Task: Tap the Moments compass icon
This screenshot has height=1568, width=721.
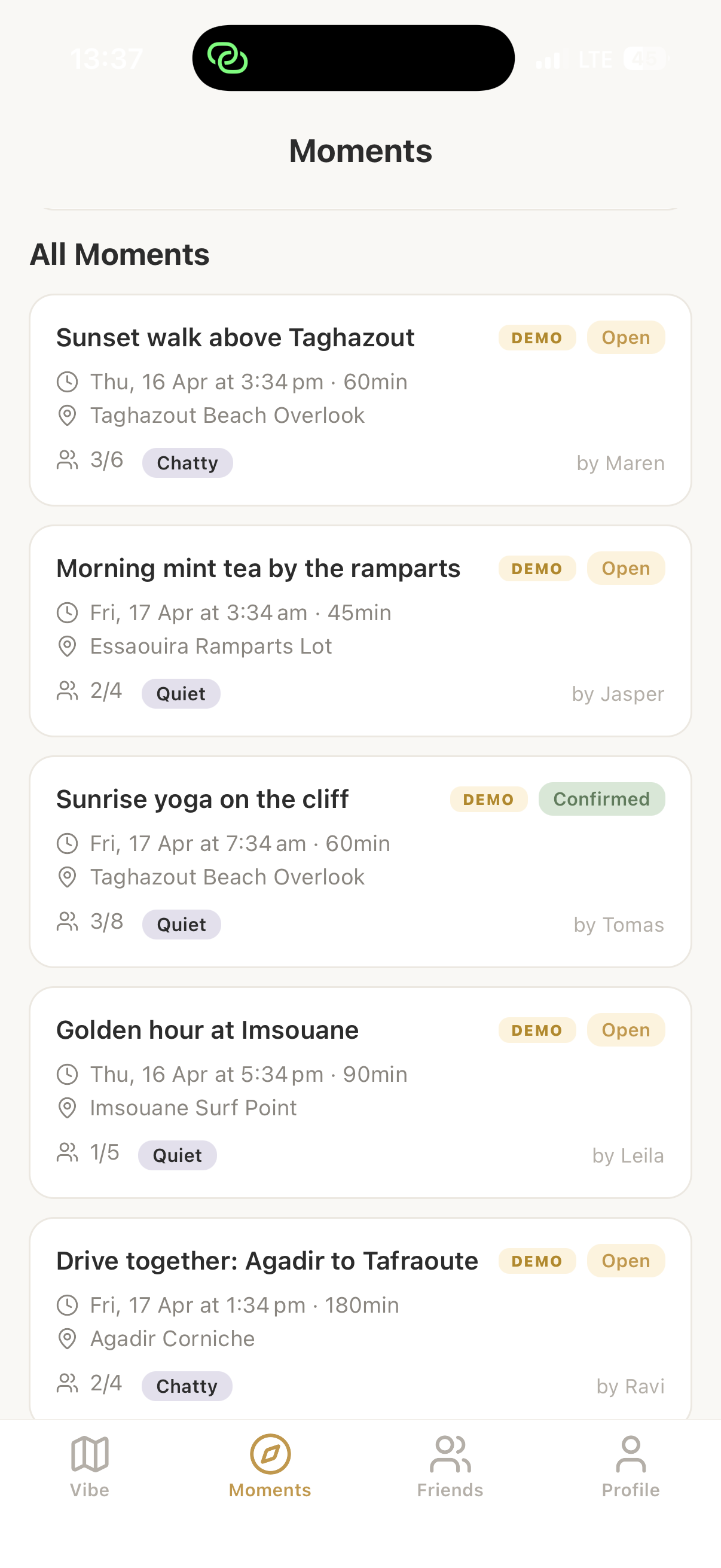Action: (270, 1454)
